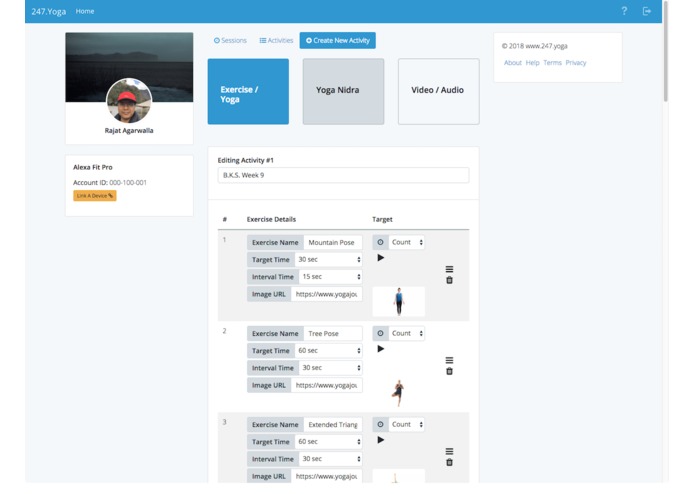
Task: Play the Mountain Pose exercise
Action: pos(380,258)
